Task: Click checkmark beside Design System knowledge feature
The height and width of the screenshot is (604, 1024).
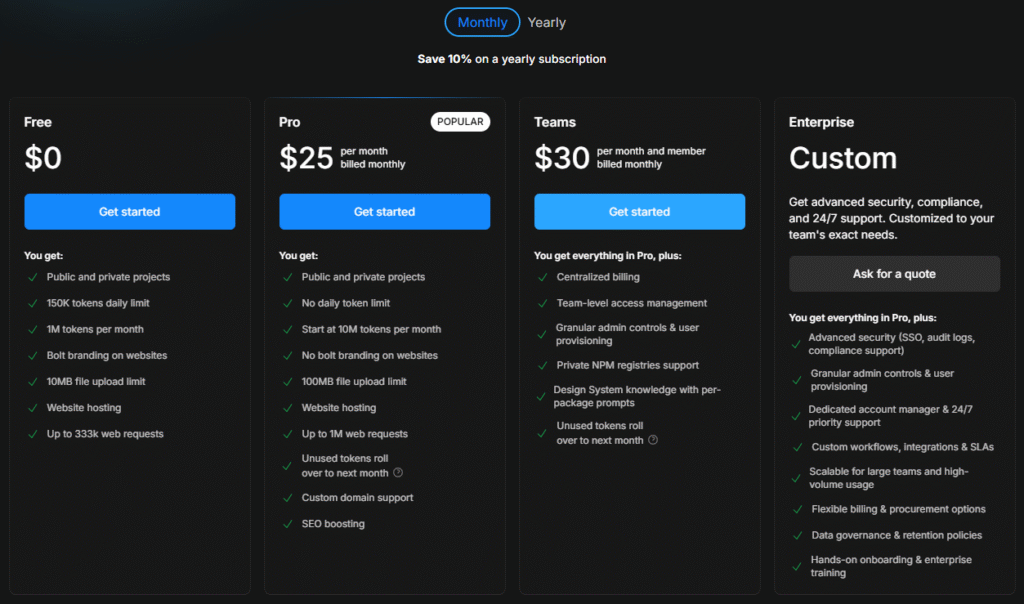Action: coord(541,396)
